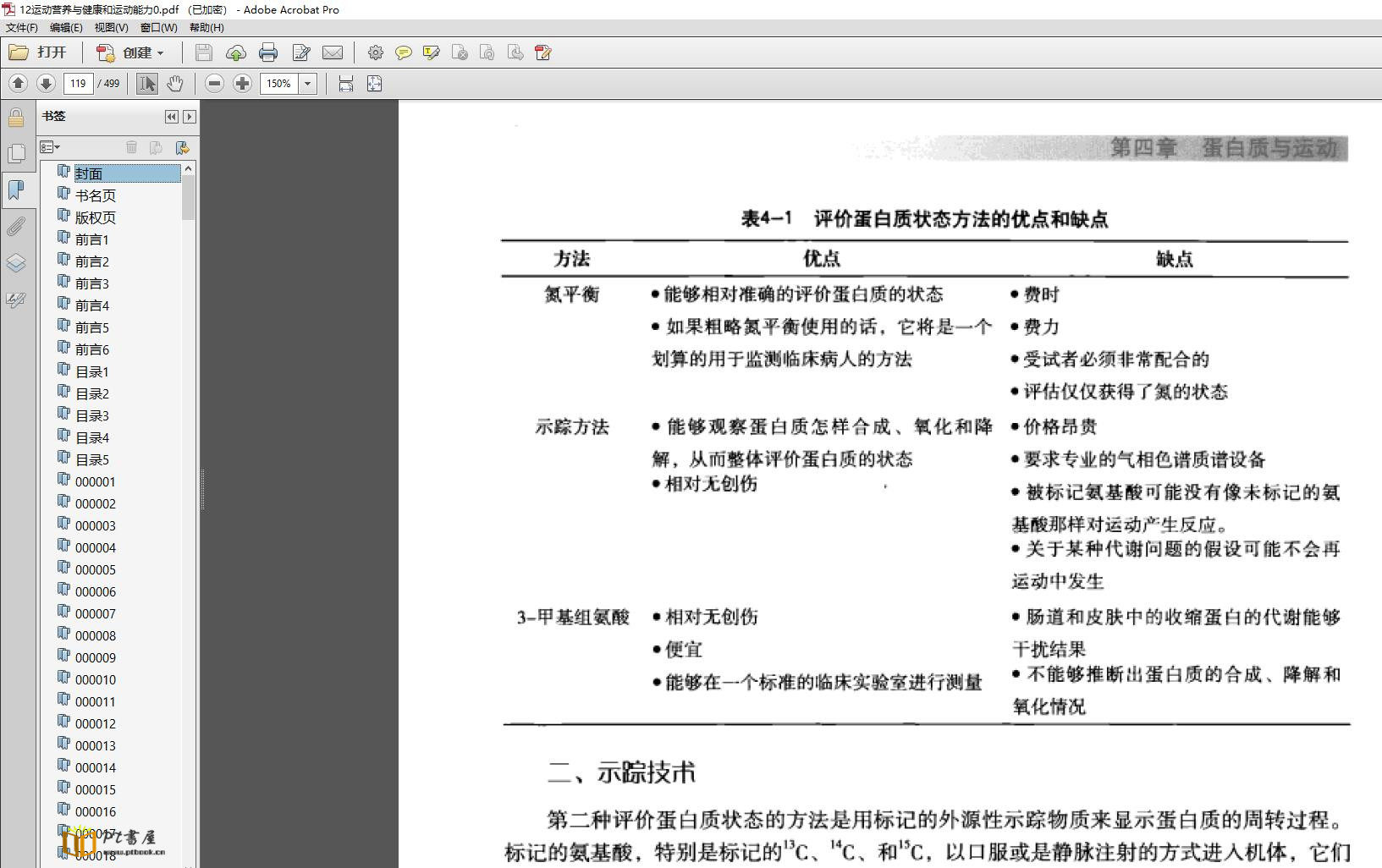Go to previous page with up arrow
Screen dimensions: 1382x868
(19, 83)
